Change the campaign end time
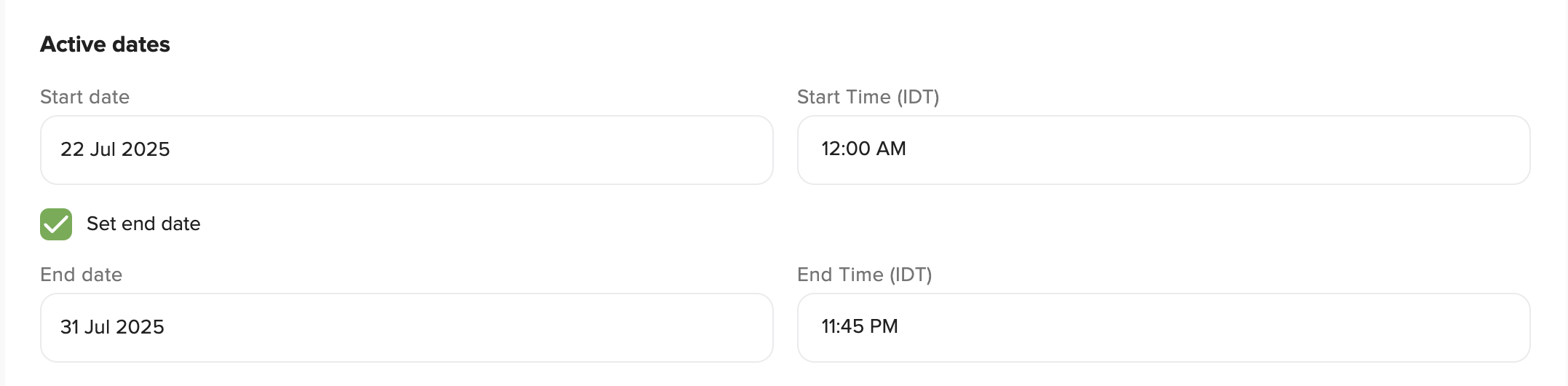This screenshot has height=386, width=1568. pyautogui.click(x=1163, y=328)
